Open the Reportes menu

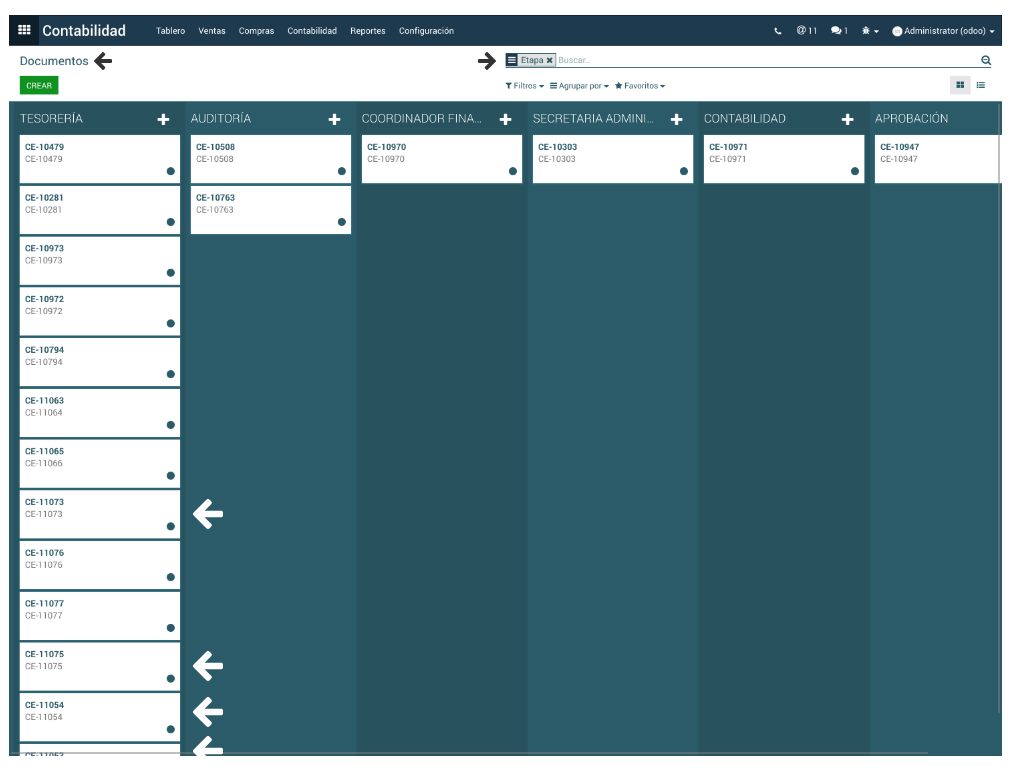click(x=367, y=31)
